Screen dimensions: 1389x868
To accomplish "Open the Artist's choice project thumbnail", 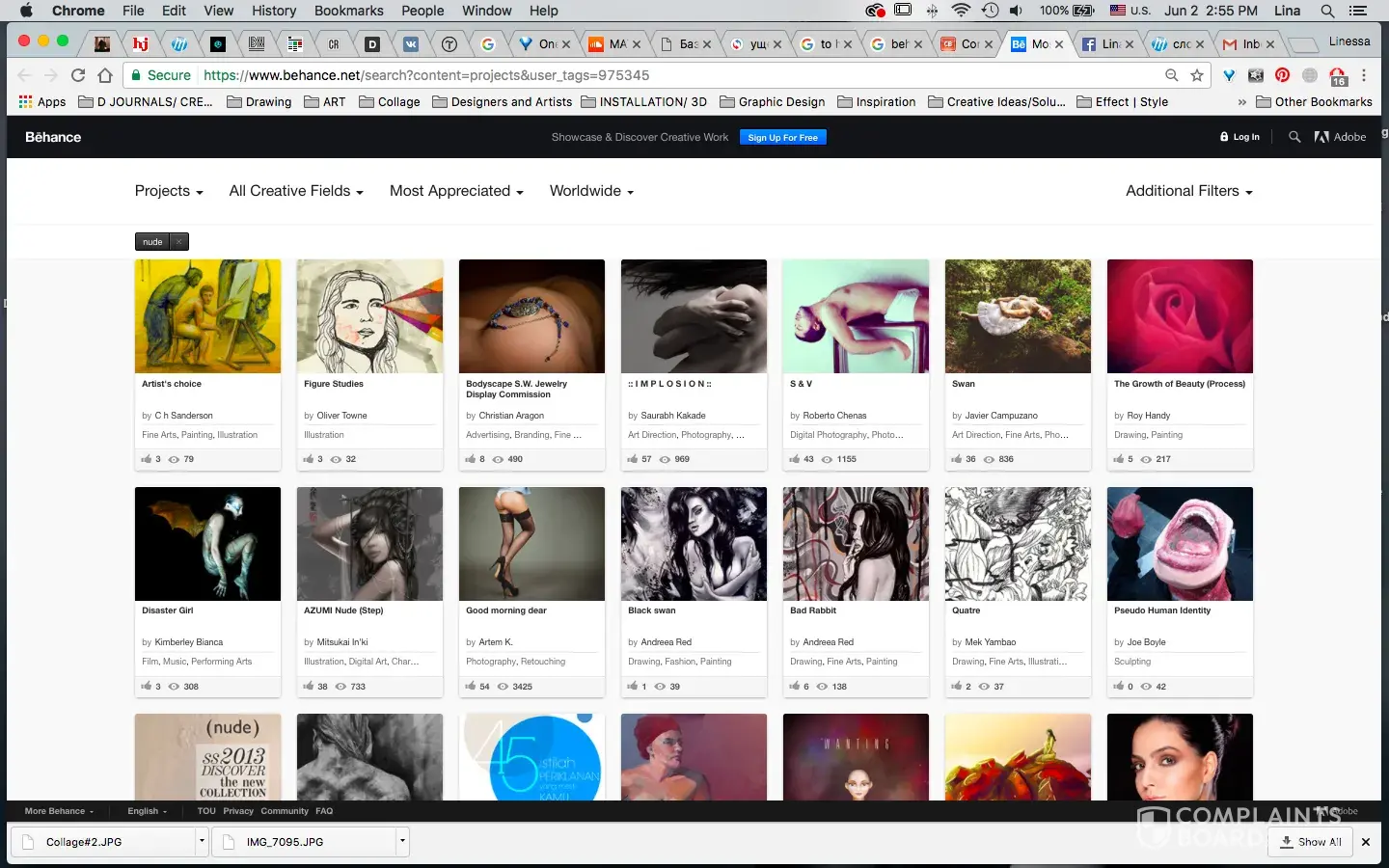I will pos(207,316).
